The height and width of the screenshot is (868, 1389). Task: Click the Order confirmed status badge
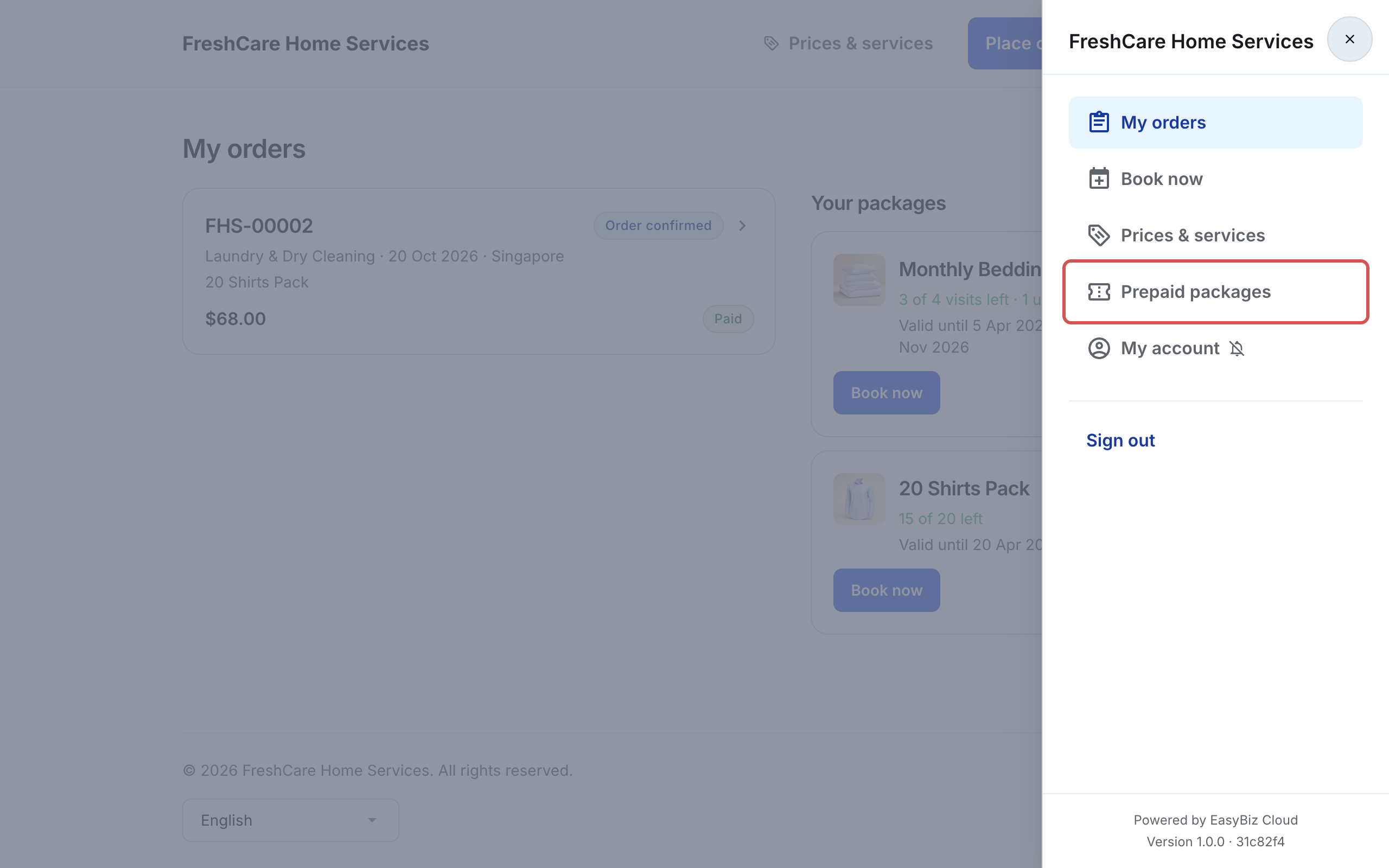point(658,226)
